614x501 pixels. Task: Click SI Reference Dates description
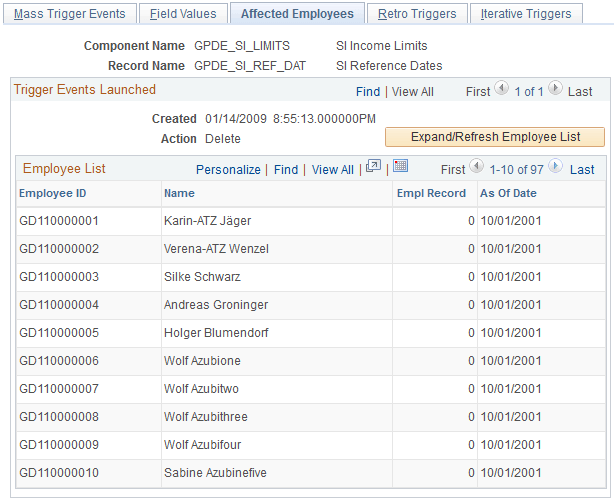[389, 66]
